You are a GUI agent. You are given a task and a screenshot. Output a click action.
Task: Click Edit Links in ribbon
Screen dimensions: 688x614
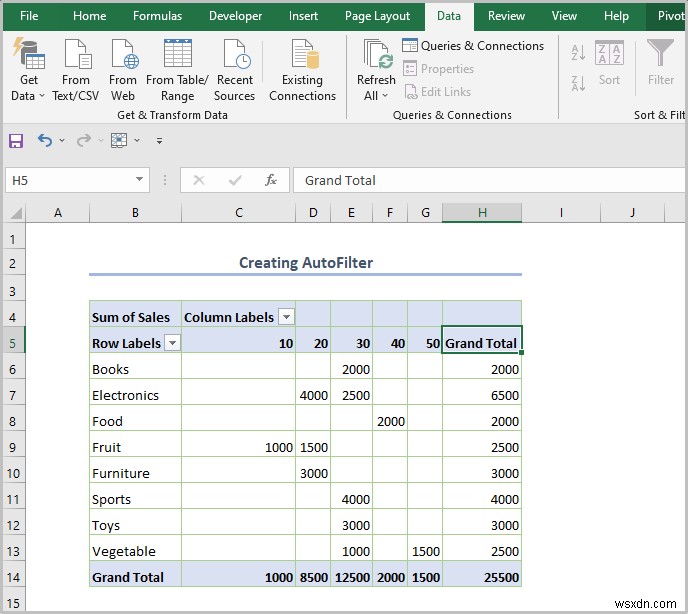[x=437, y=92]
